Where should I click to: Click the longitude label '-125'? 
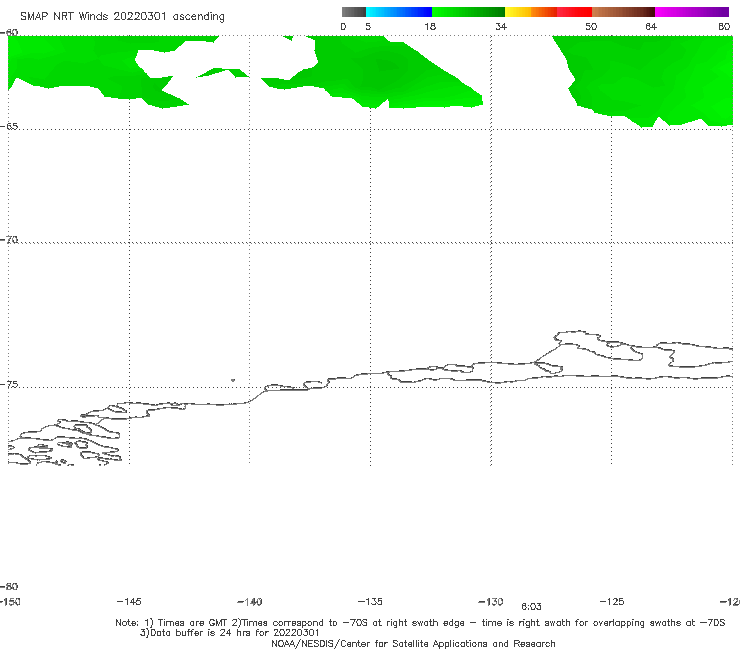pos(612,601)
